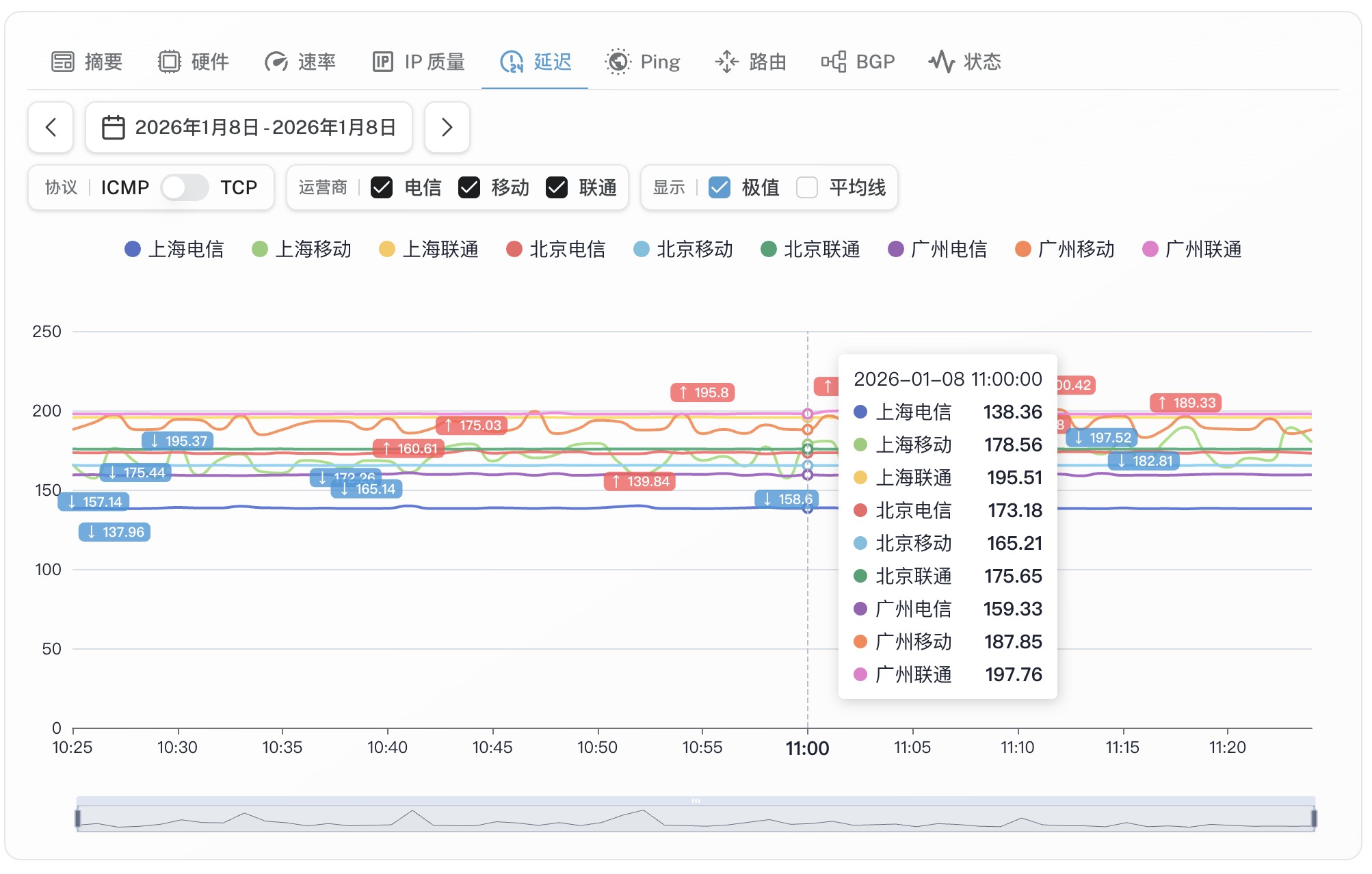Switch protocol from ICMP to TCP
The height and width of the screenshot is (874, 1372).
[x=185, y=187]
